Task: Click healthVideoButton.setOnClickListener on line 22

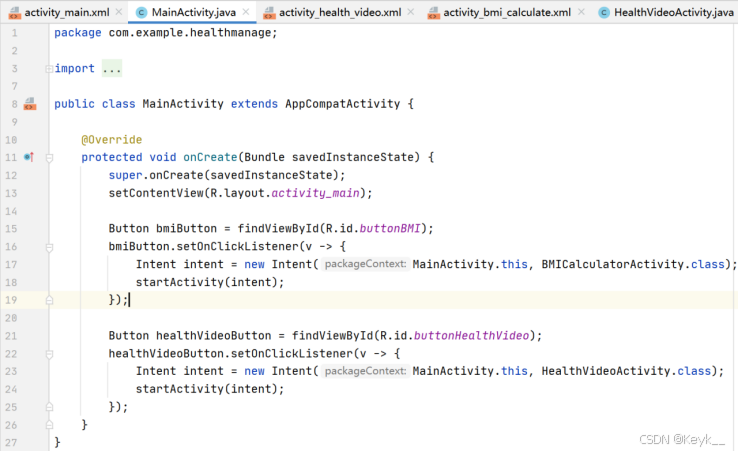Action: click(231, 354)
